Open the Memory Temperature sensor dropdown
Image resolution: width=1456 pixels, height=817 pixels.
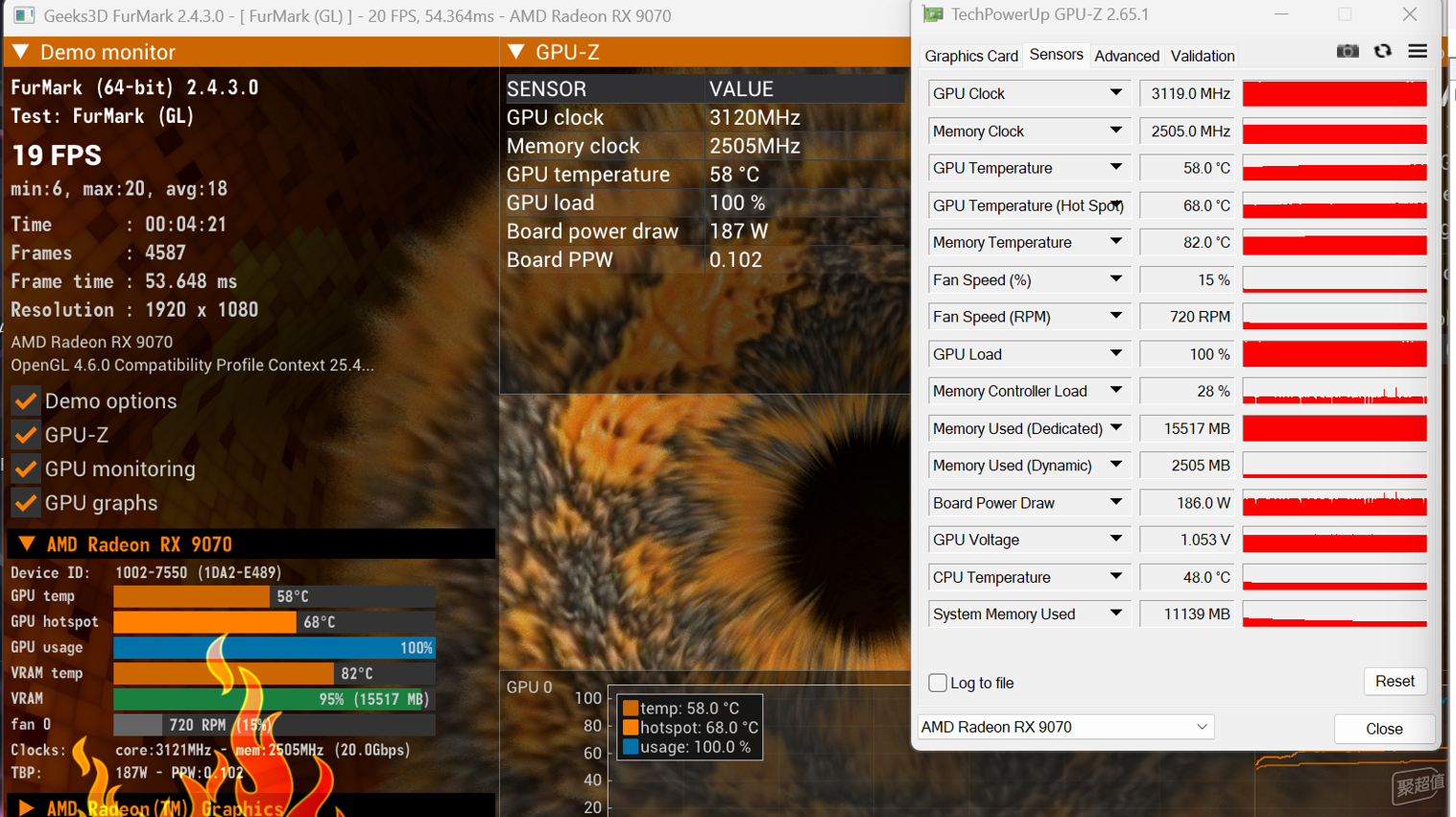click(1115, 242)
